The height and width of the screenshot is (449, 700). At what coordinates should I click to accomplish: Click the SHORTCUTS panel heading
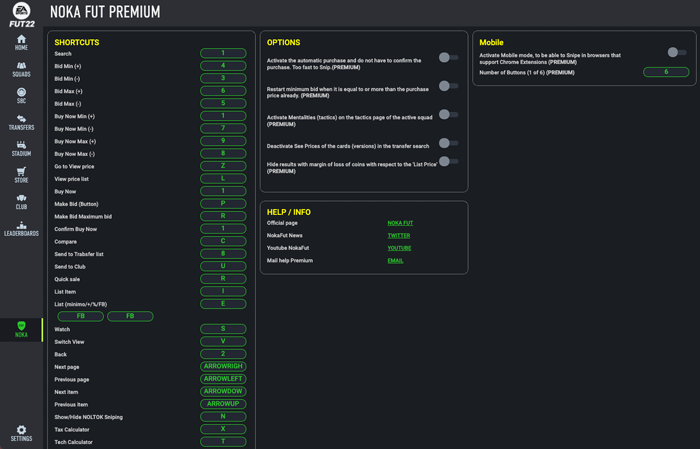[77, 42]
